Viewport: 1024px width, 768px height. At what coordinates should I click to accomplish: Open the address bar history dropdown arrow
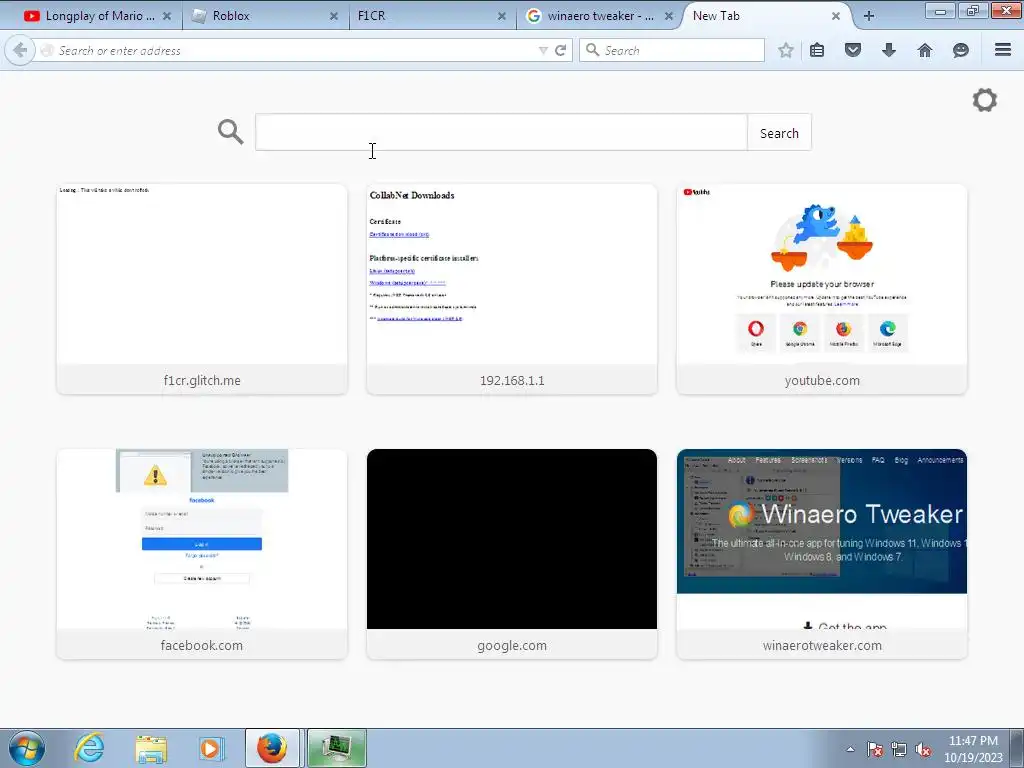point(543,50)
